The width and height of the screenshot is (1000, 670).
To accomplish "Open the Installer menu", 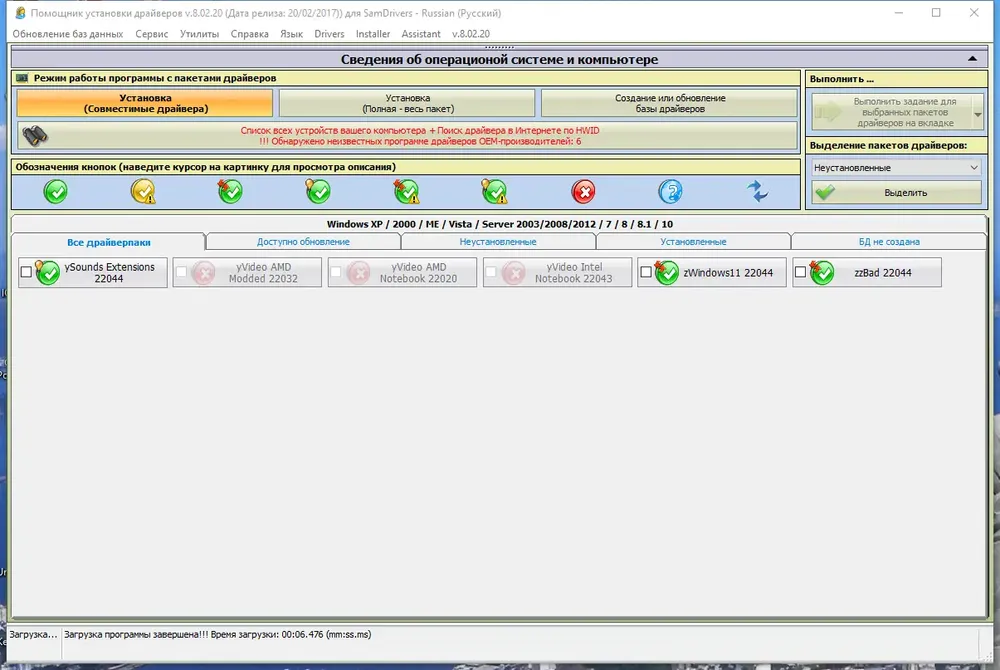I will (x=372, y=34).
